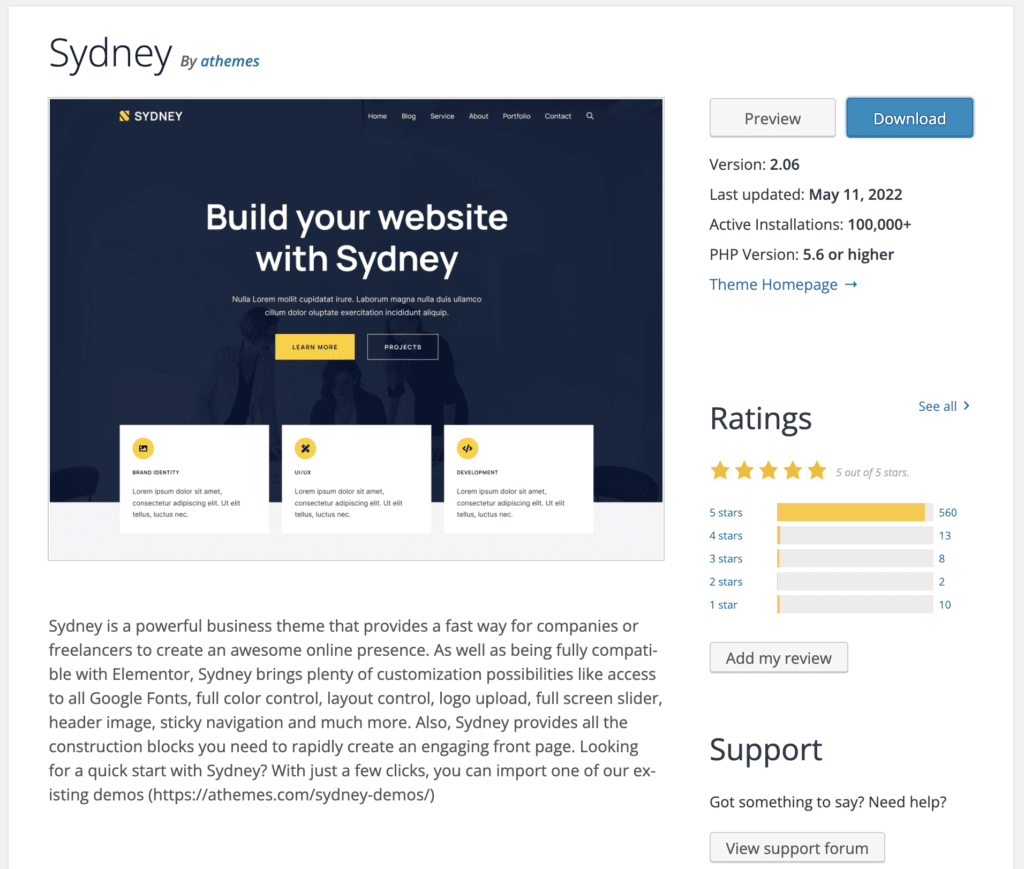Select Service in screenshot navigation
Image resolution: width=1024 pixels, height=869 pixels.
[x=442, y=116]
